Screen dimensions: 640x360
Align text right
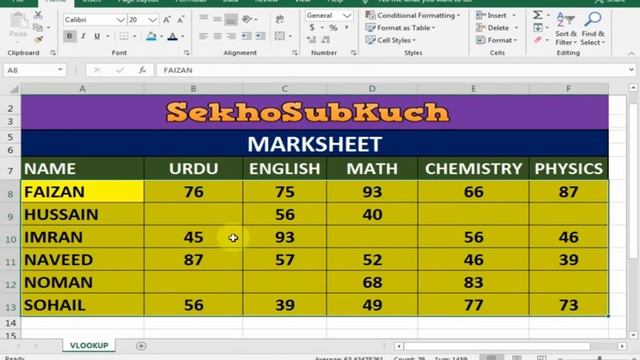click(x=231, y=36)
